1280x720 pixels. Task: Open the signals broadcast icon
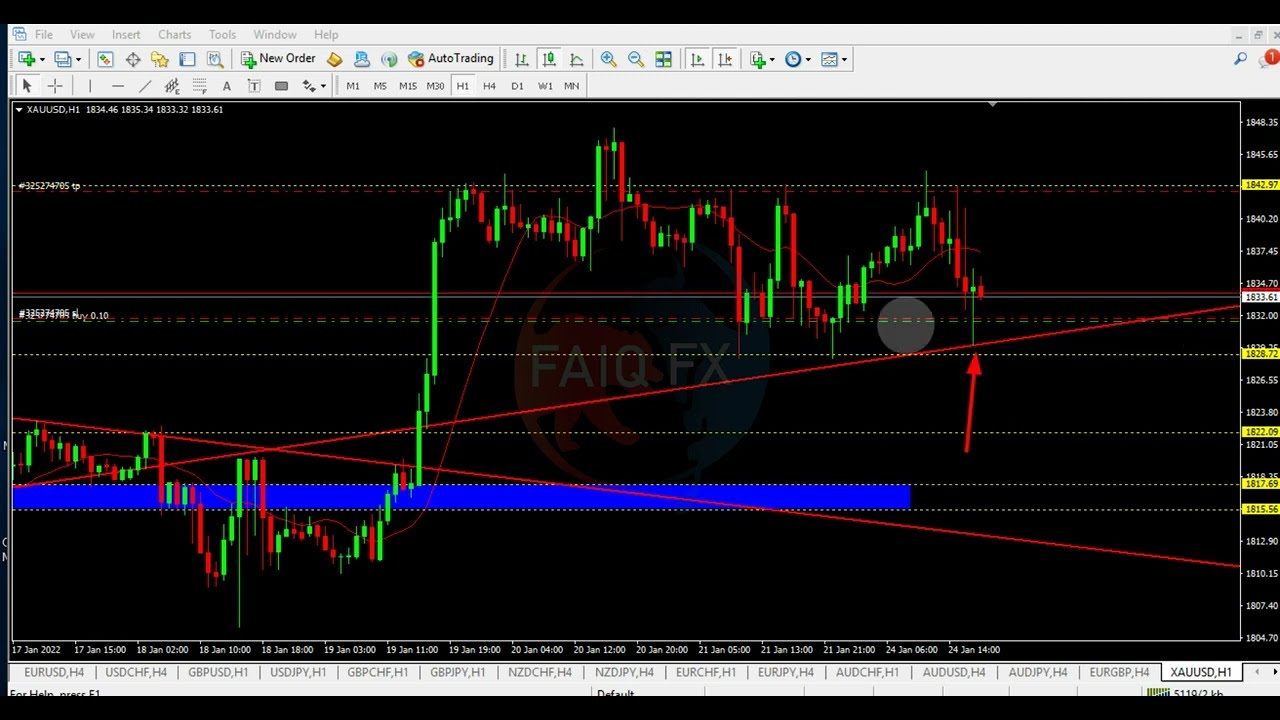[389, 59]
